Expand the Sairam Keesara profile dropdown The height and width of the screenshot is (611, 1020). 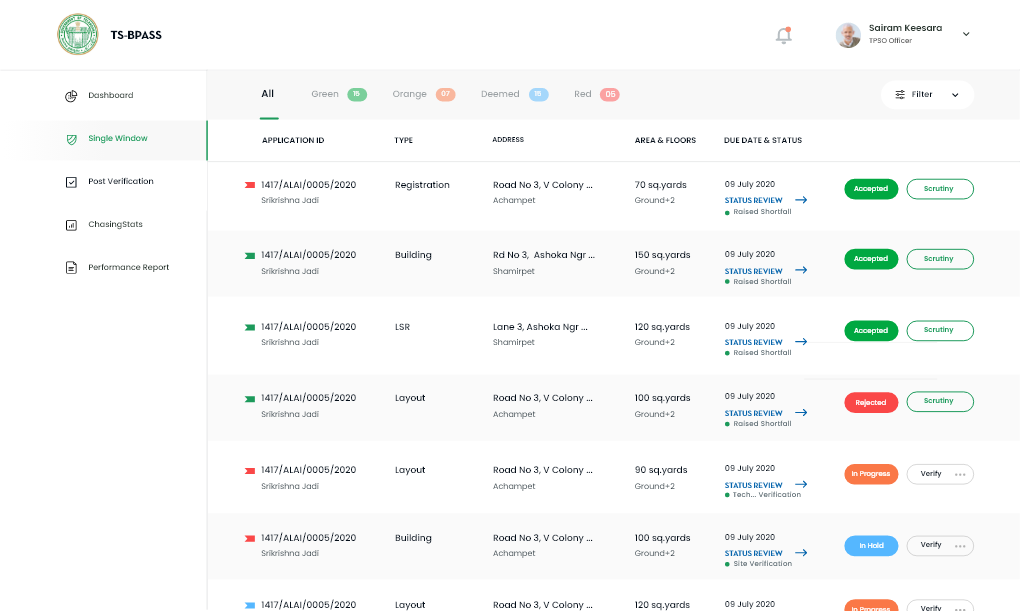(x=966, y=34)
